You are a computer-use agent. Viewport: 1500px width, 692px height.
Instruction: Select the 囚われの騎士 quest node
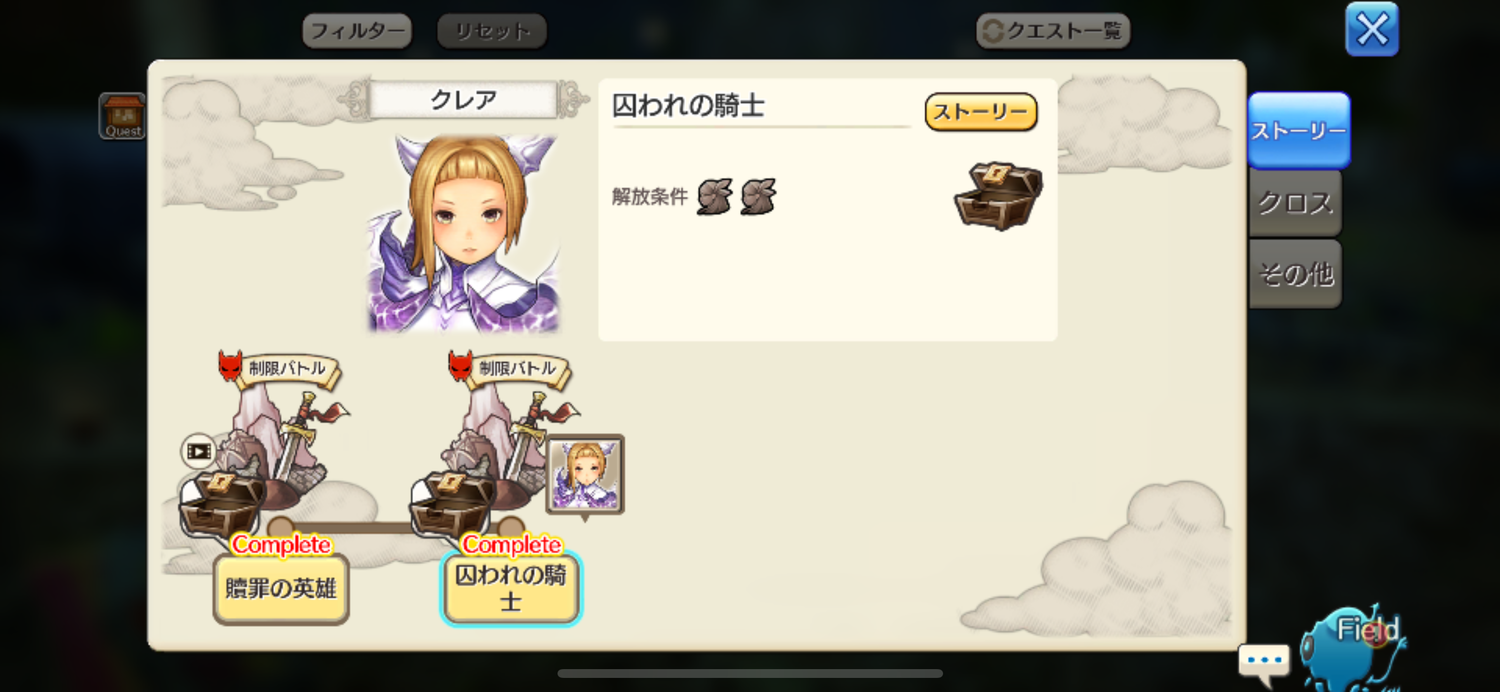point(511,589)
